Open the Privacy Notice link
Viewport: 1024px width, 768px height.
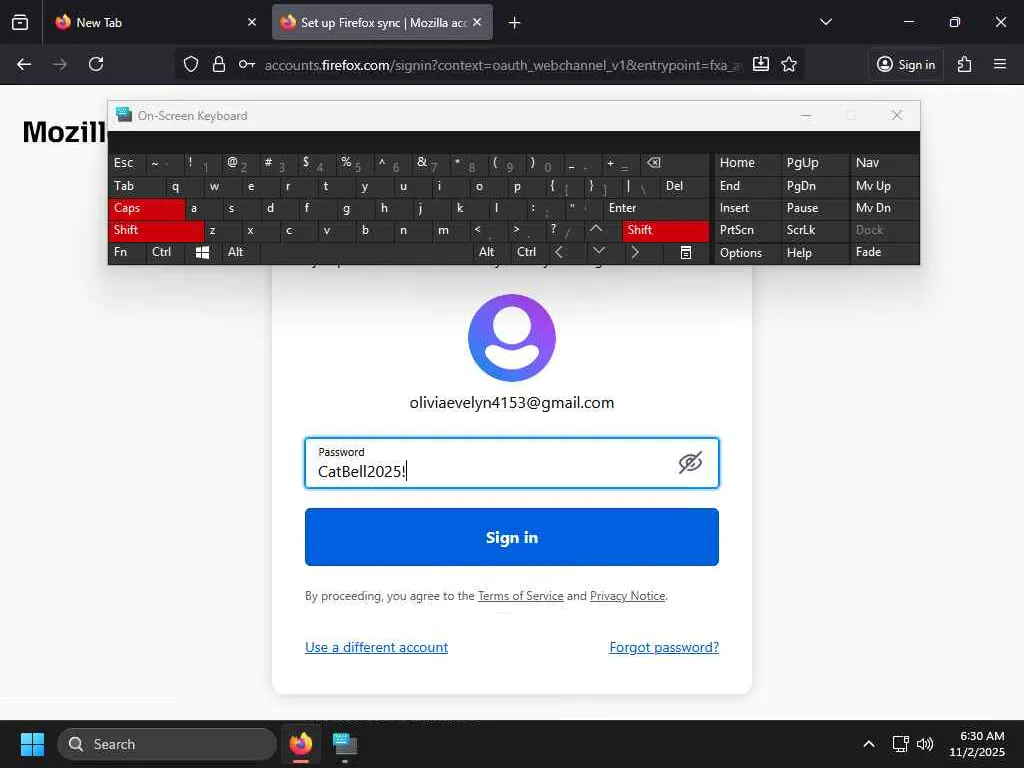(x=628, y=596)
